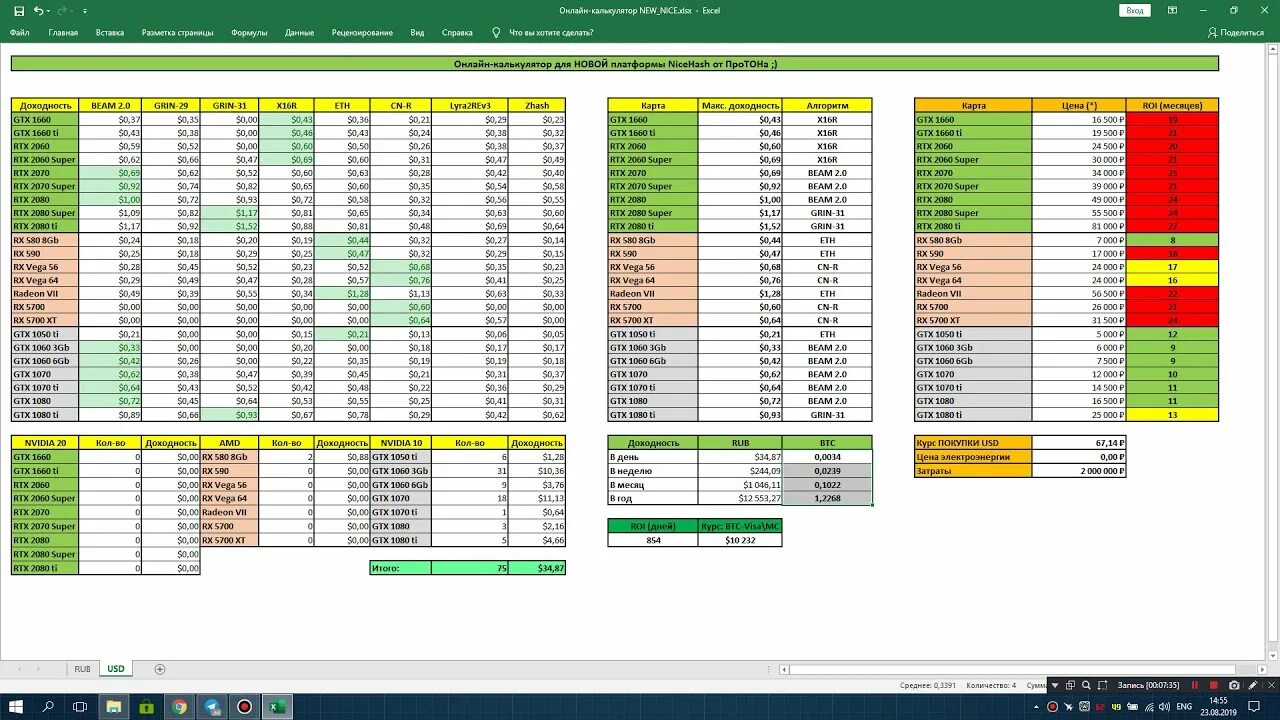Click the recorder pencil draw icon
Screen dimensions: 1280x720
(x=1252, y=685)
